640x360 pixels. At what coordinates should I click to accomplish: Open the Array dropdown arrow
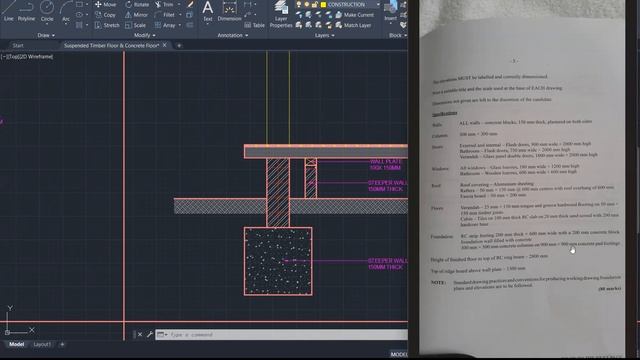[180, 25]
